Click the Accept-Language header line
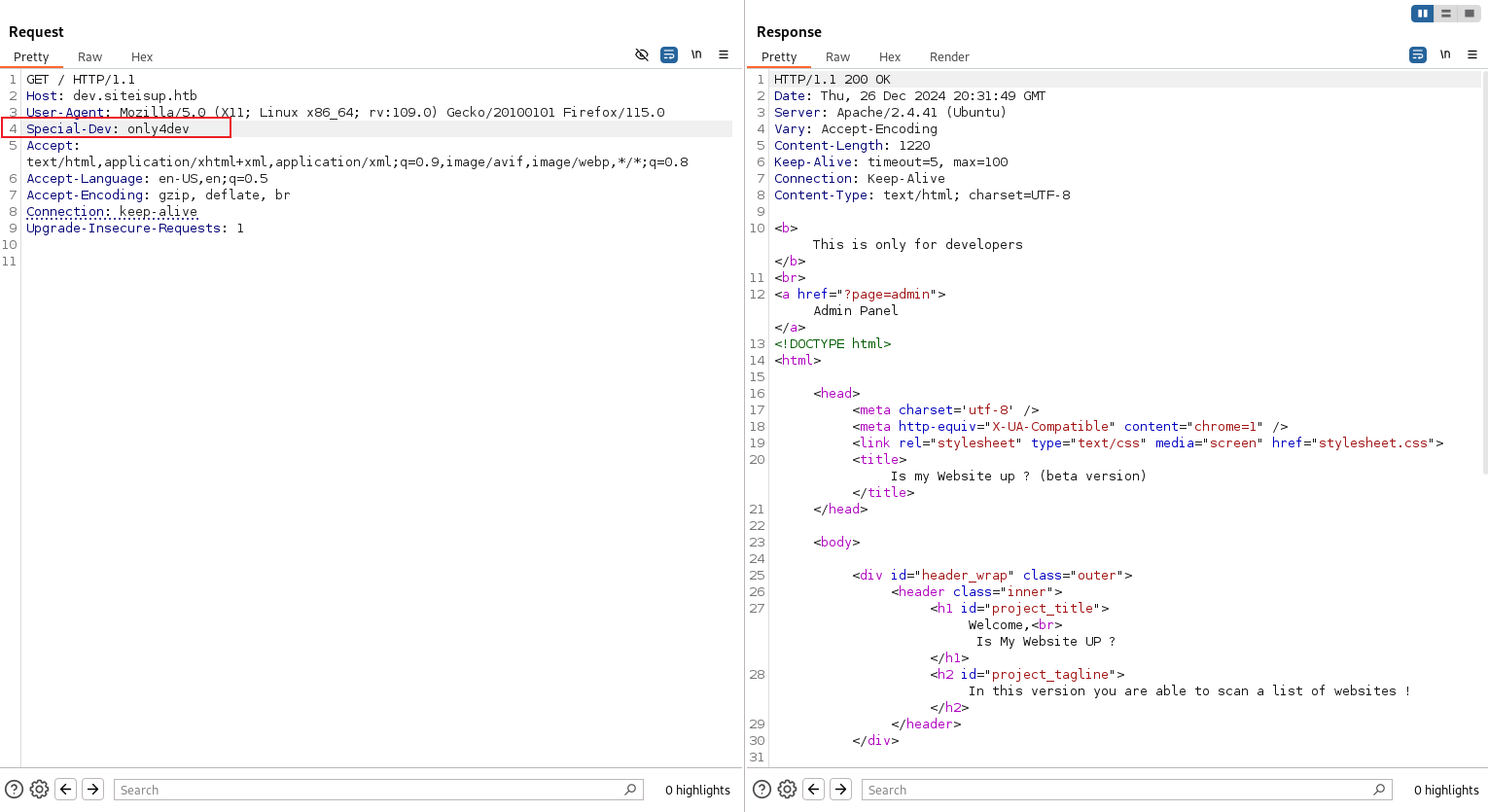The width and height of the screenshot is (1488, 812). (x=147, y=178)
